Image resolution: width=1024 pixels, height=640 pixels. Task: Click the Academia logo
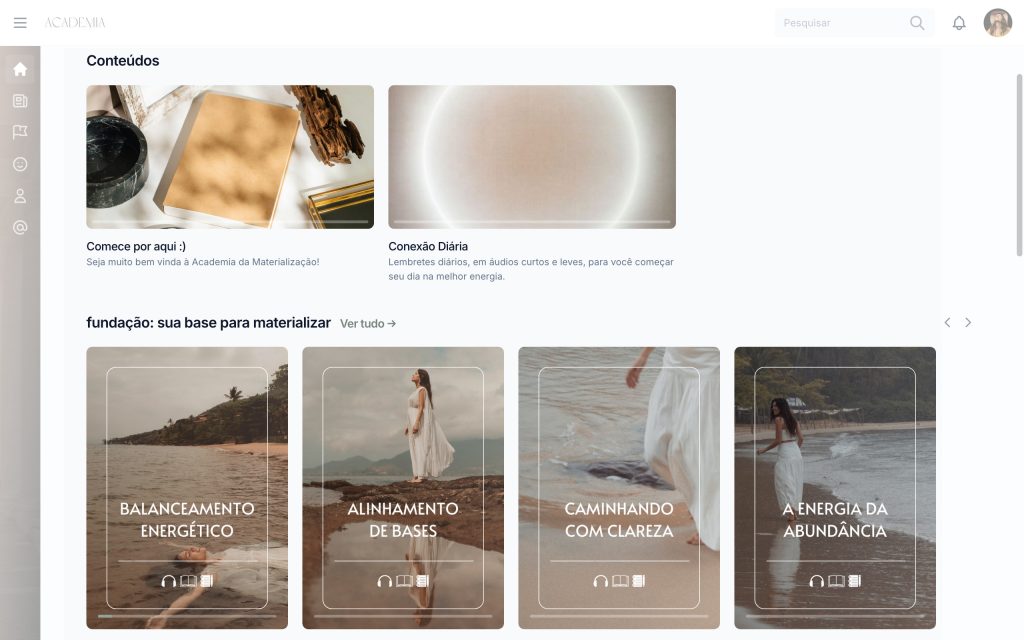75,23
